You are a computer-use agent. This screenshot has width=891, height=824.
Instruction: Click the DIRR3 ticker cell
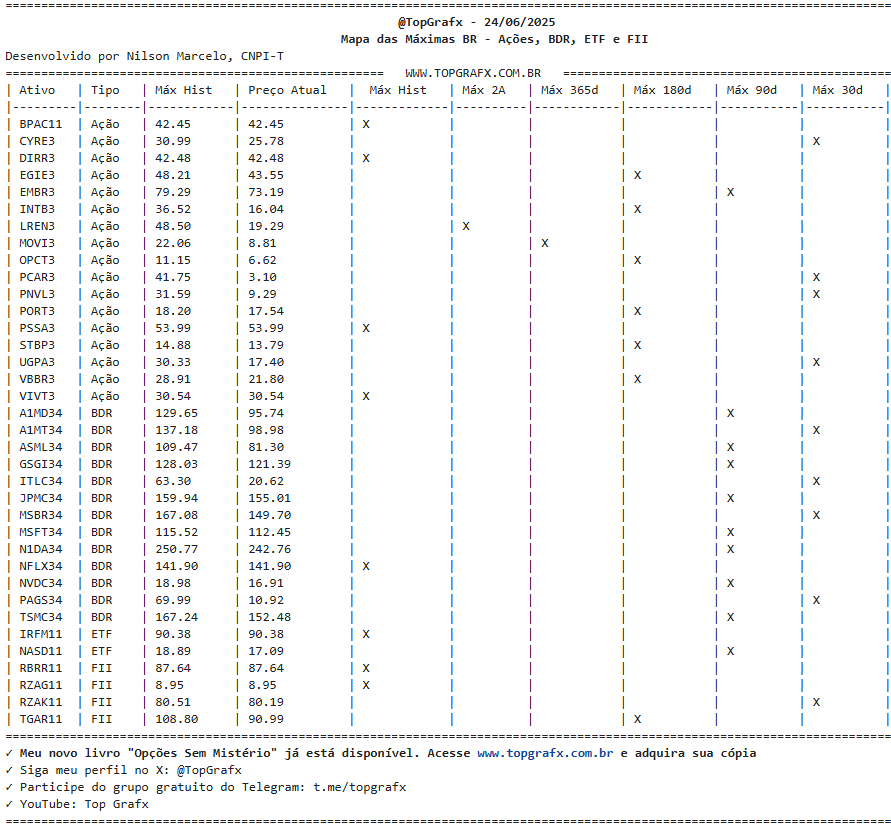[37, 158]
